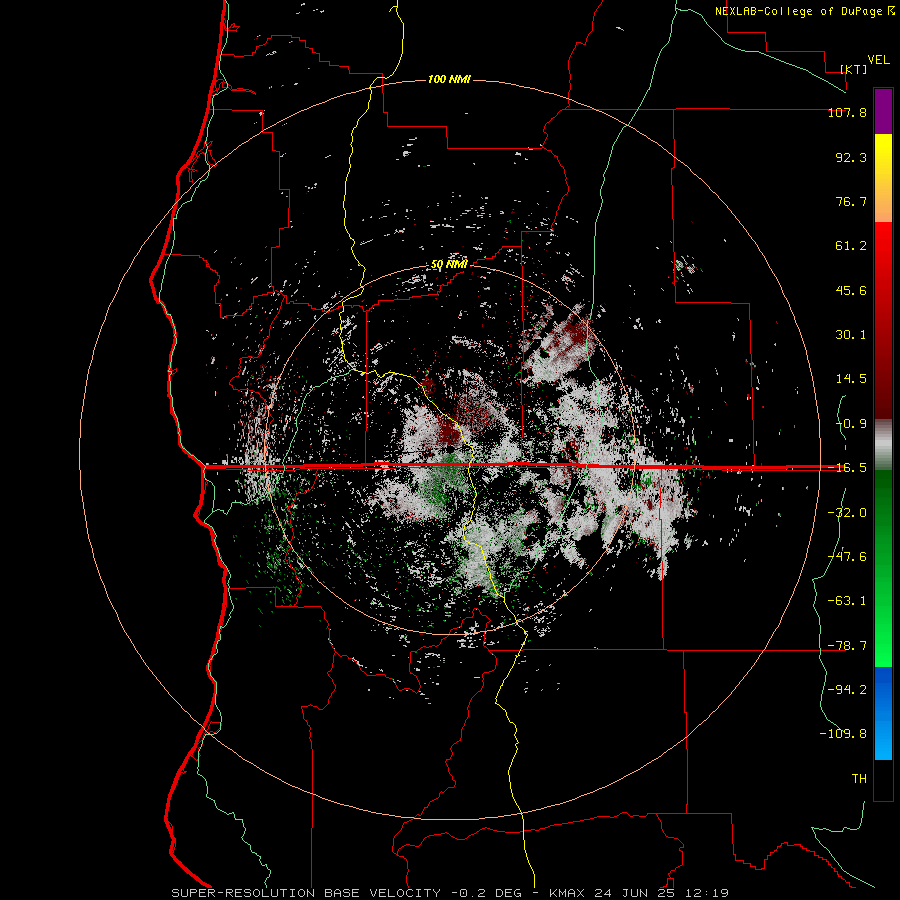Image resolution: width=900 pixels, height=900 pixels.
Task: Click the -0.2 DEG elevation text
Action: click(x=486, y=893)
